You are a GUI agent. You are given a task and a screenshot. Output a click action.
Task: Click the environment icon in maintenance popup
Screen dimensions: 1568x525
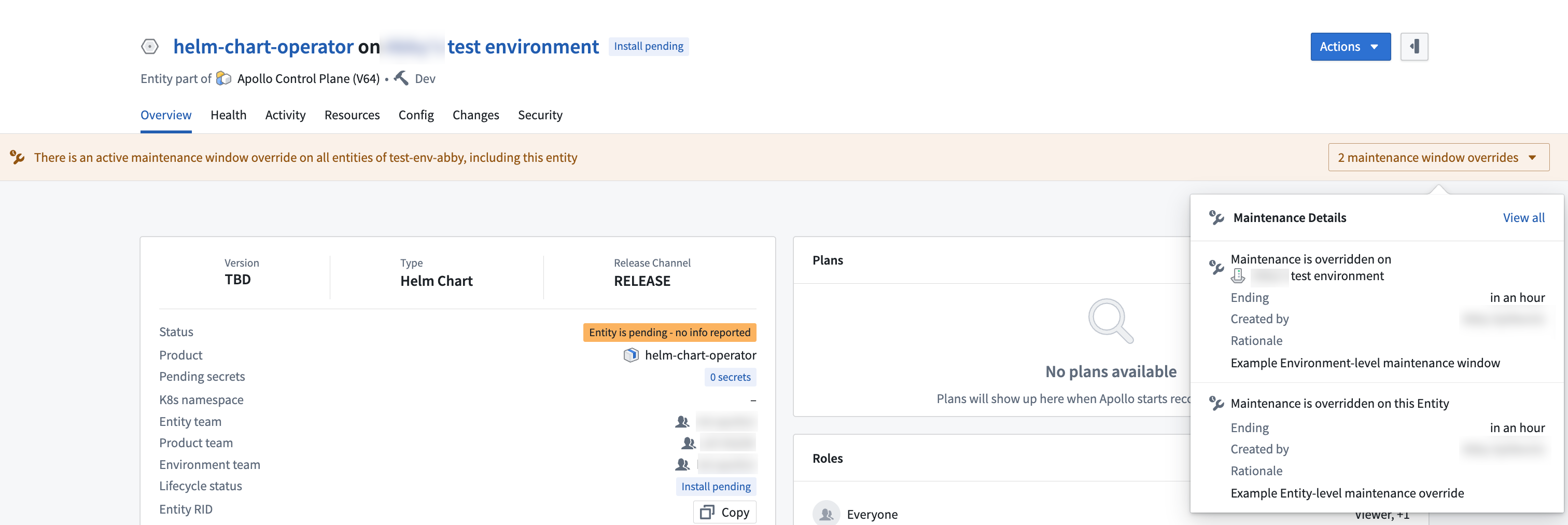pos(1238,276)
